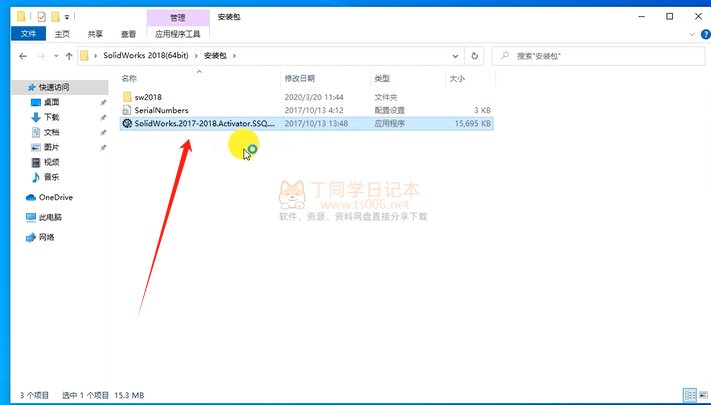Click Properties icon in quick access toolbar
711x405 pixels.
[42, 17]
